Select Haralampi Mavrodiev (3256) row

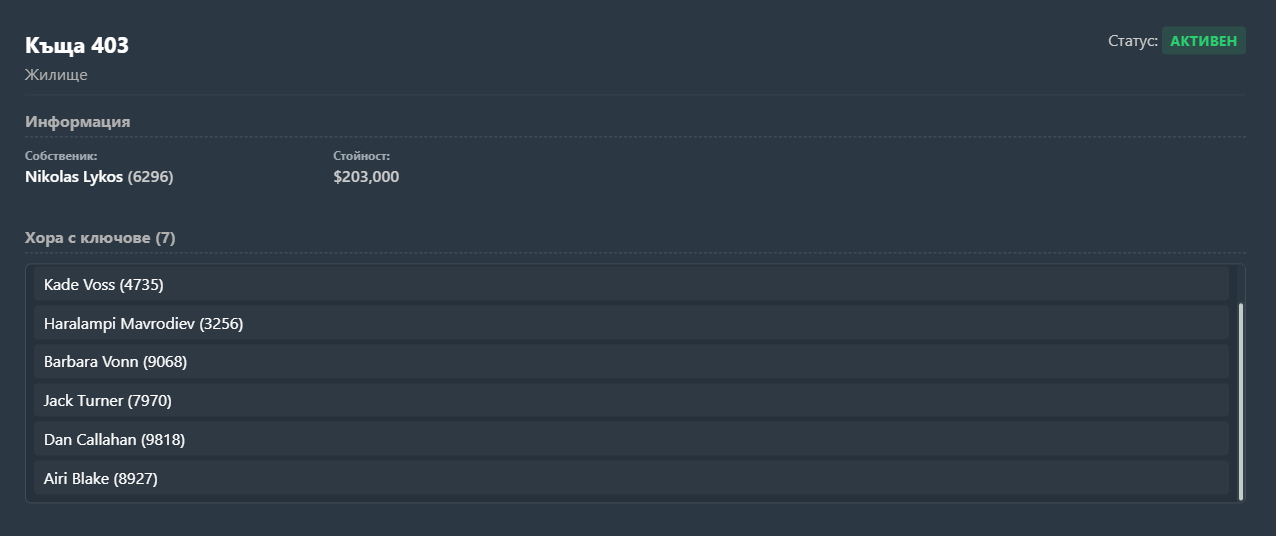click(x=631, y=323)
